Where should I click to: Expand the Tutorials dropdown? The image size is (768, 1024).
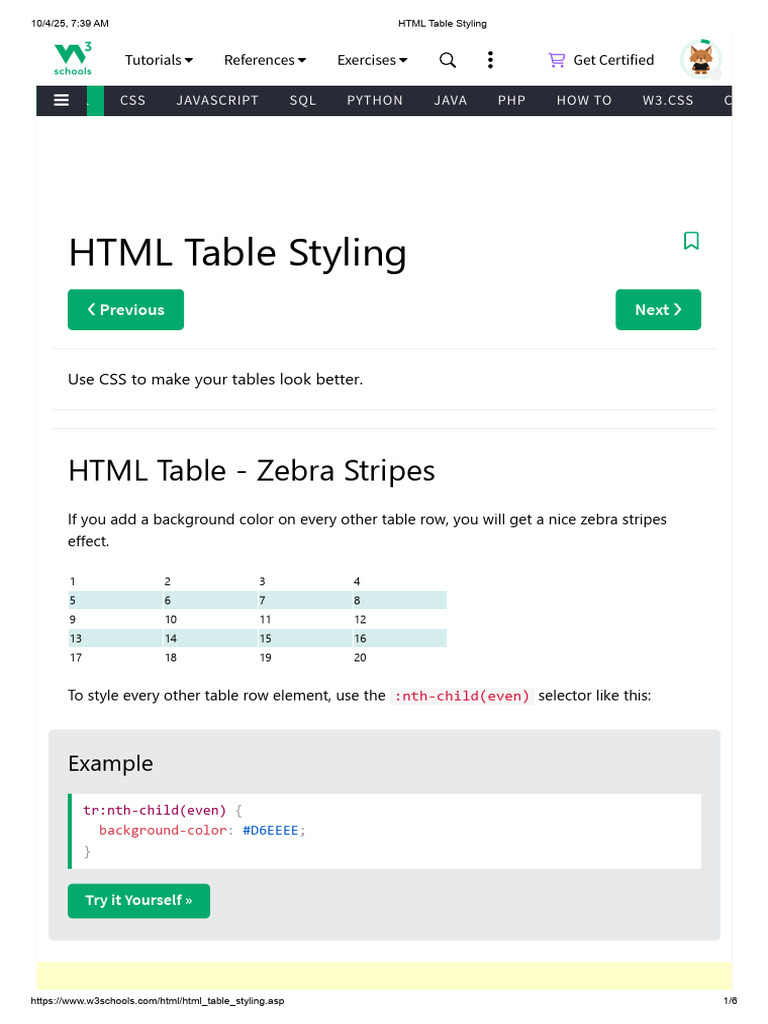(x=159, y=60)
